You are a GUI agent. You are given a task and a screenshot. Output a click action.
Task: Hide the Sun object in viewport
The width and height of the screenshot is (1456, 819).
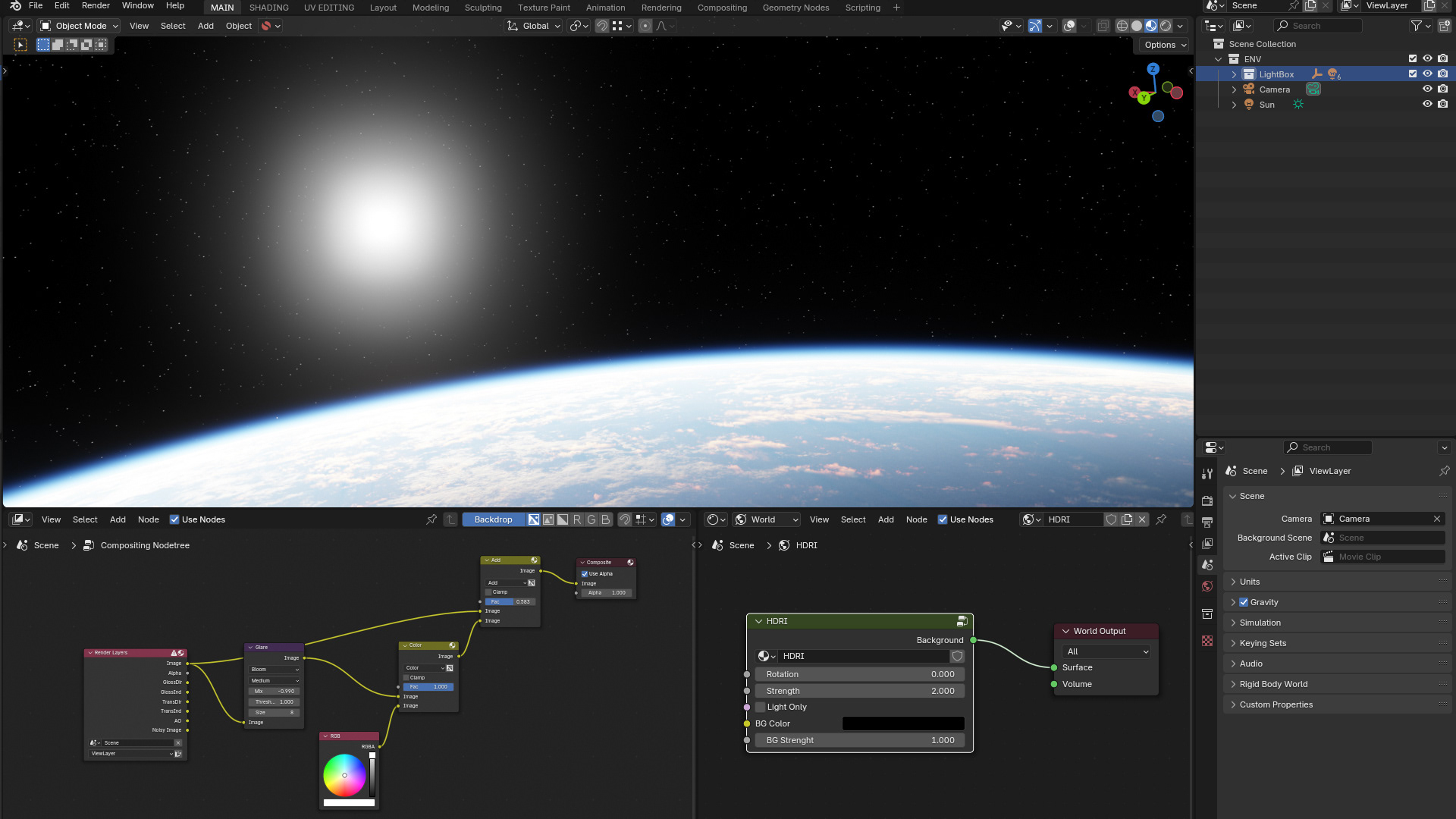pyautogui.click(x=1427, y=104)
